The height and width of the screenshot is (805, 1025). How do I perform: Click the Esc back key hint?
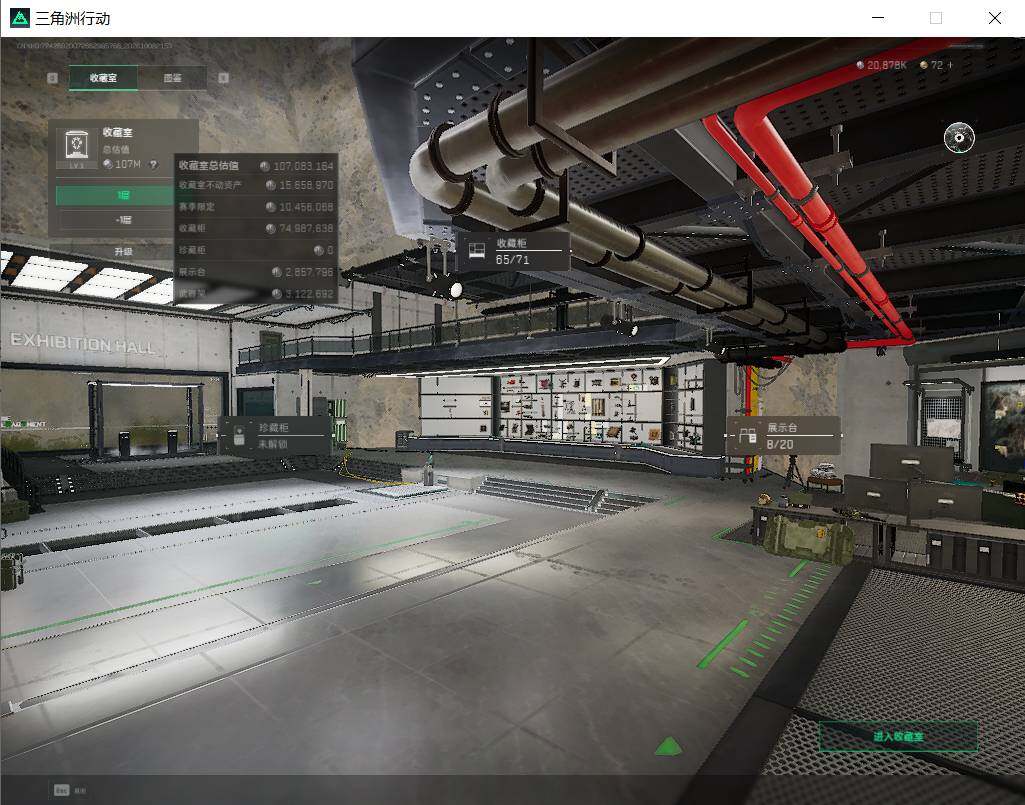(x=61, y=791)
